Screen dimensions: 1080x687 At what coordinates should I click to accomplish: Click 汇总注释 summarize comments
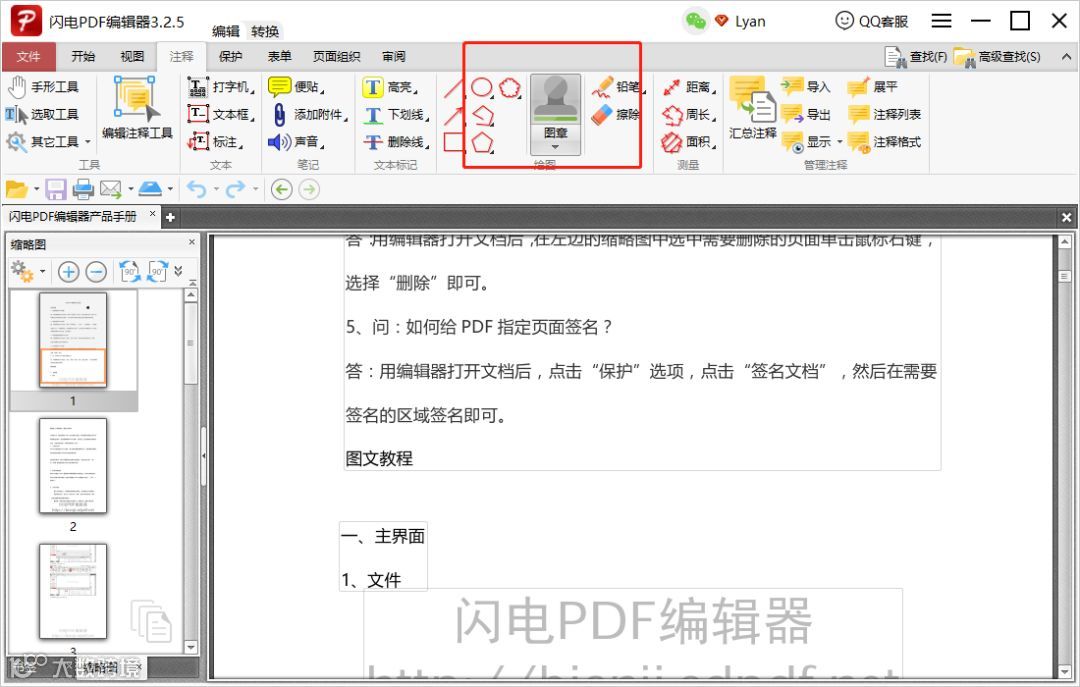[752, 107]
